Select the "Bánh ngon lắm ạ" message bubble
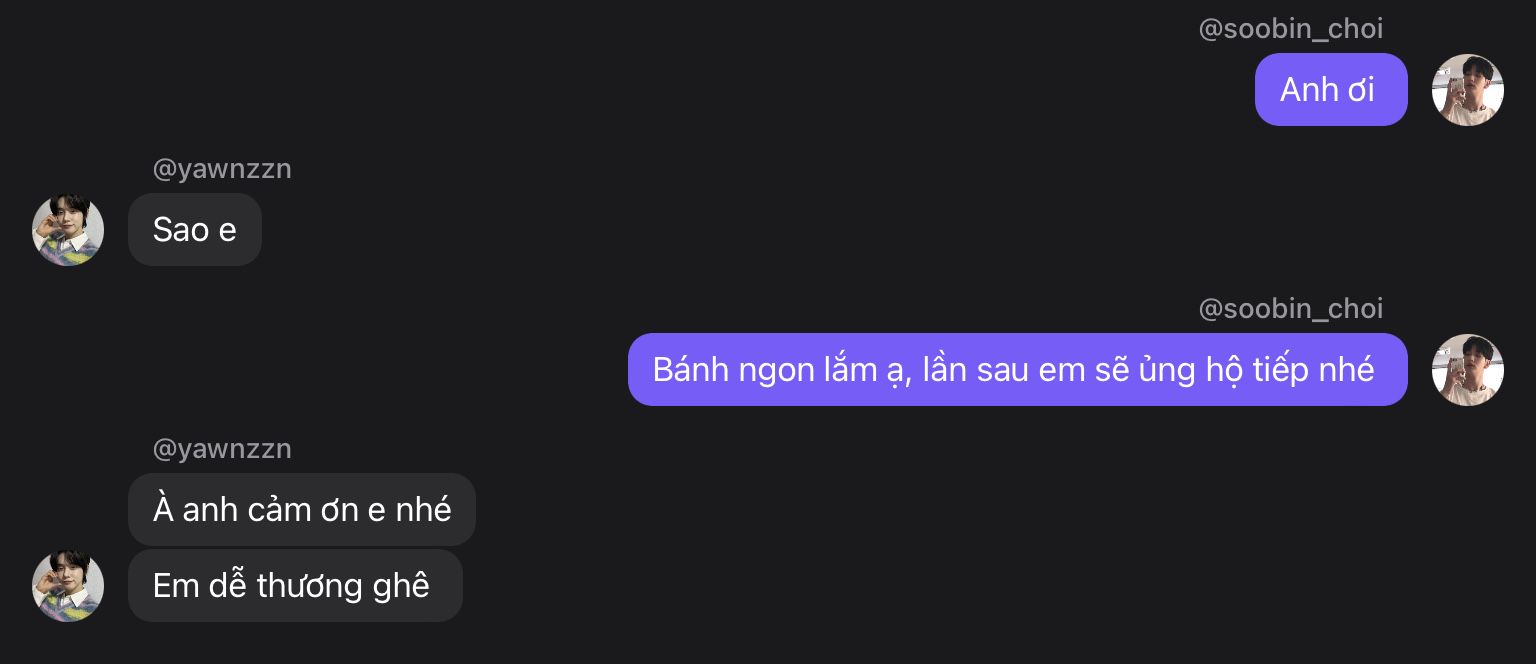 tap(1018, 370)
